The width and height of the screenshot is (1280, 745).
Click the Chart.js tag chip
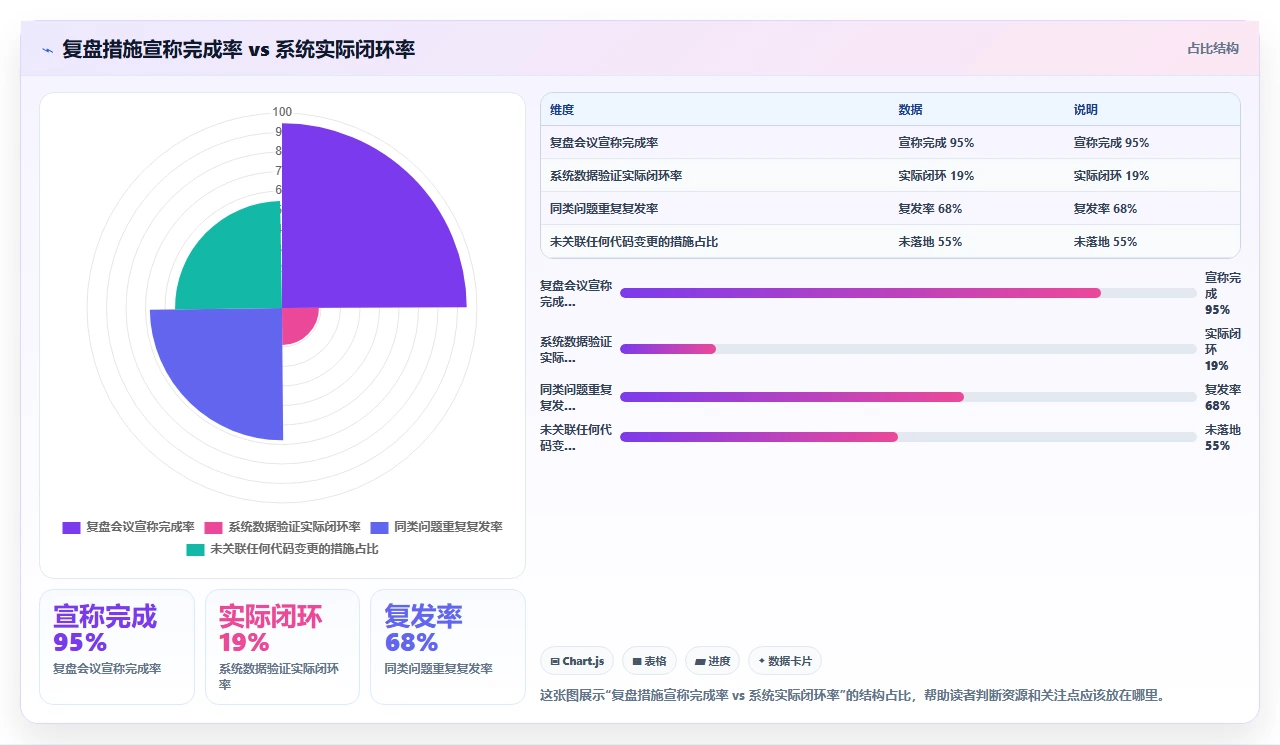[x=577, y=661]
